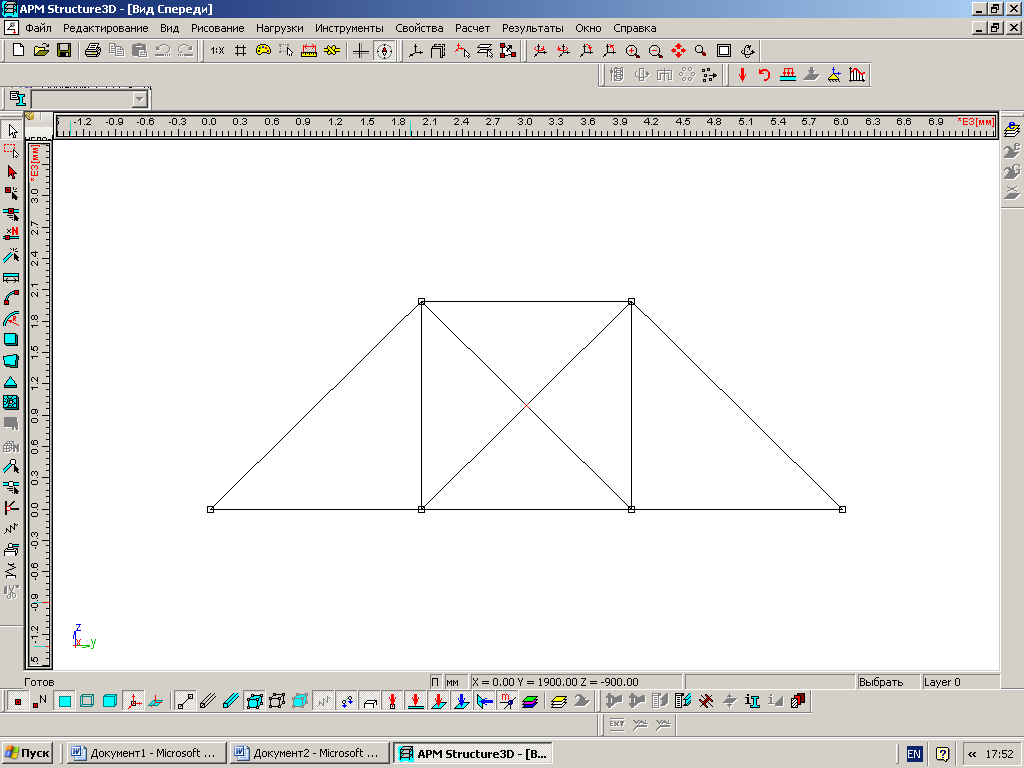Toggle solid cyan rod rendering button
Viewport: 1024px width, 768px height.
coord(231,701)
